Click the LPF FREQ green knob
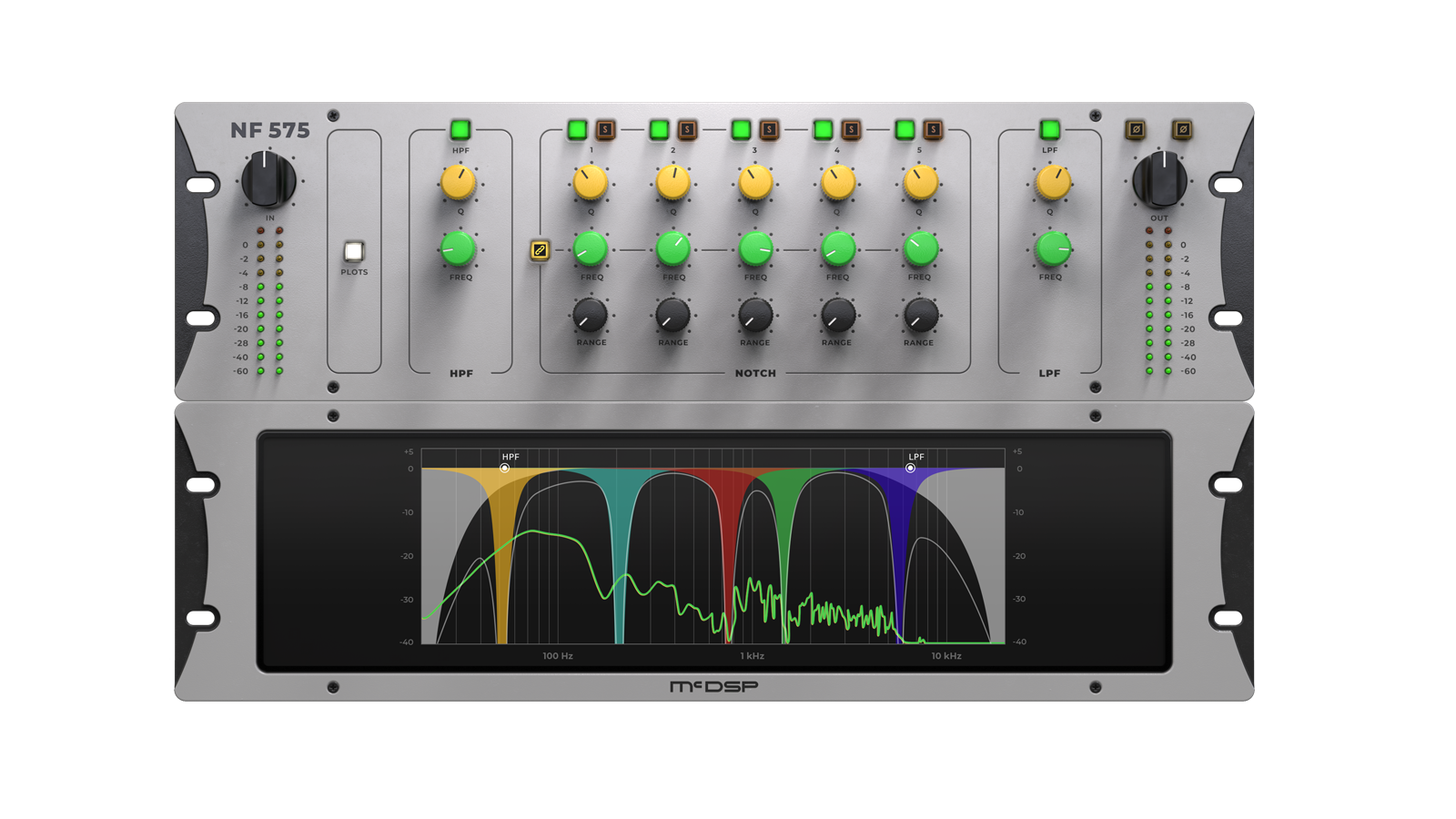This screenshot has width=1456, height=819. point(1053,248)
